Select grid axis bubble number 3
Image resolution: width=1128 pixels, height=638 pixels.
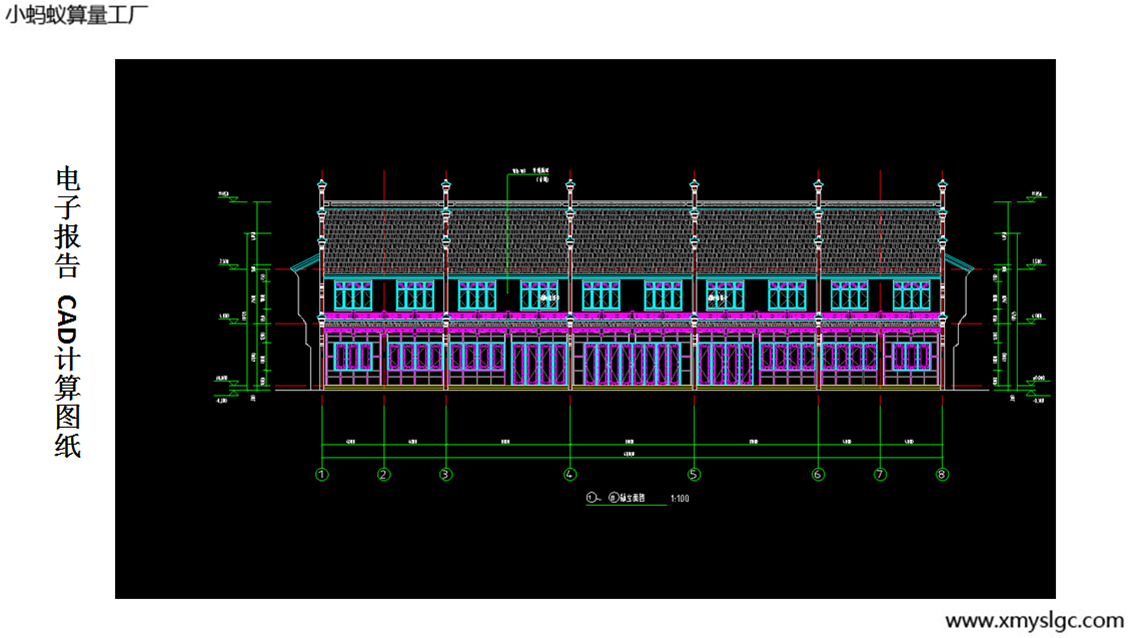[x=445, y=475]
